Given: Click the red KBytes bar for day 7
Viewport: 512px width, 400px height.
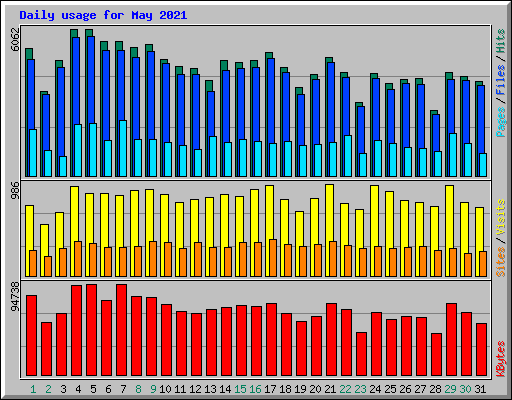Looking at the screenshot, I should 122,330.
